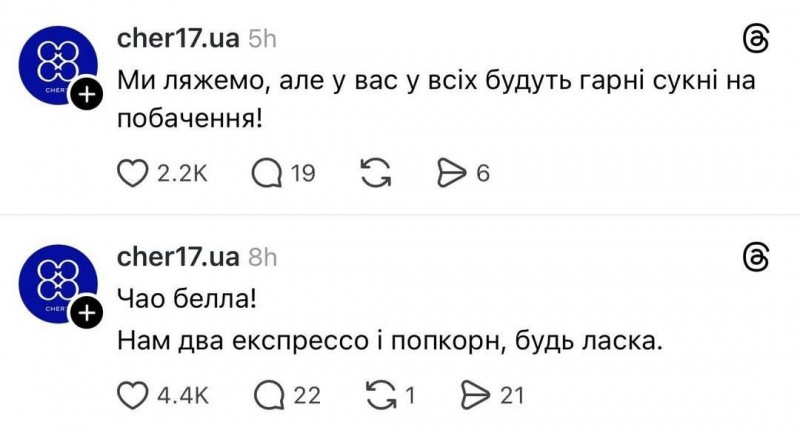Open the post text about два експрессо і попкорн
The width and height of the screenshot is (800, 433).
(390, 340)
